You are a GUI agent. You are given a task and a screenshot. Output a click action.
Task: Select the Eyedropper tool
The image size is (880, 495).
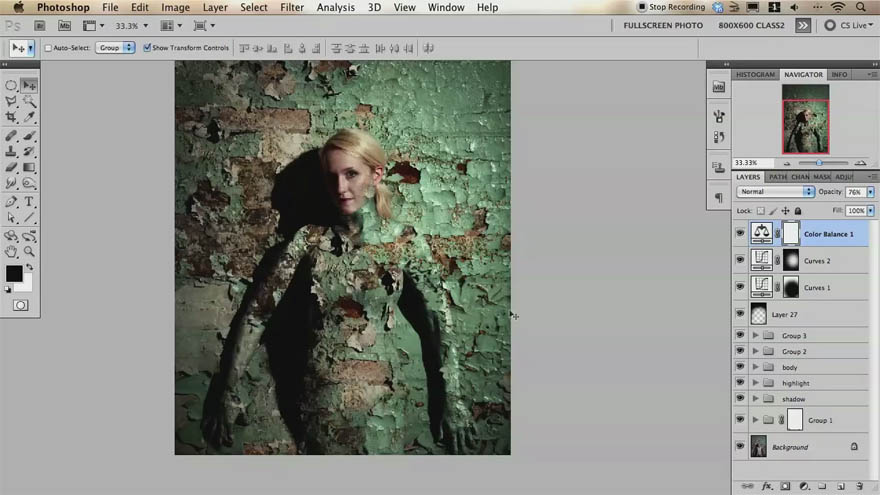[29, 117]
